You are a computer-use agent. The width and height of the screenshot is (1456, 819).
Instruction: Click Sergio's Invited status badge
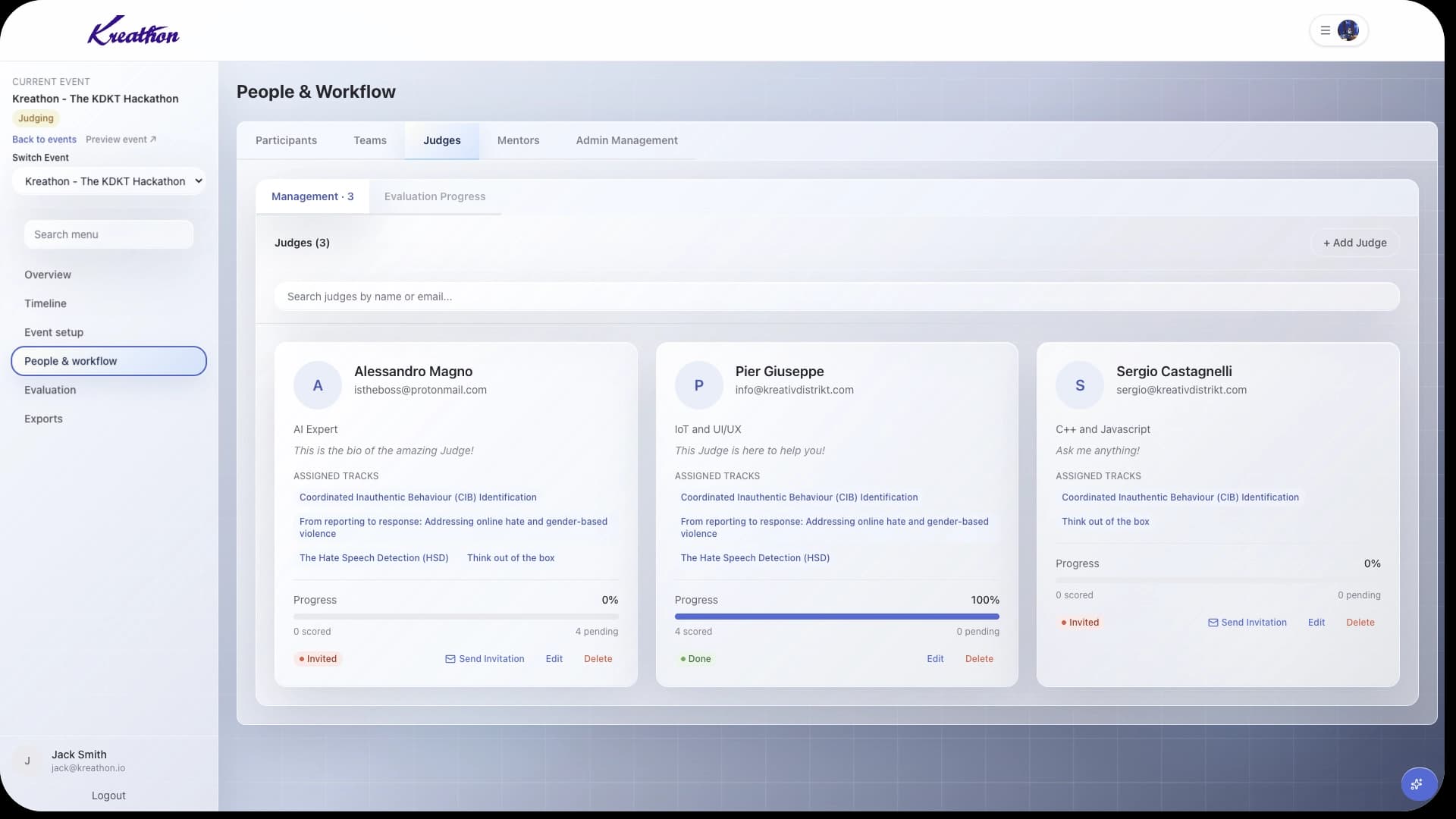(1080, 623)
